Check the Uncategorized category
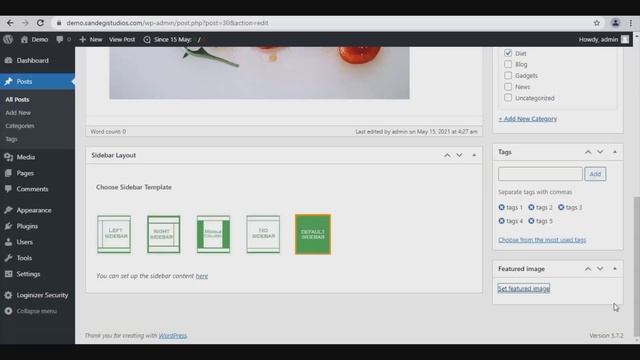The width and height of the screenshot is (640, 360). pos(508,98)
